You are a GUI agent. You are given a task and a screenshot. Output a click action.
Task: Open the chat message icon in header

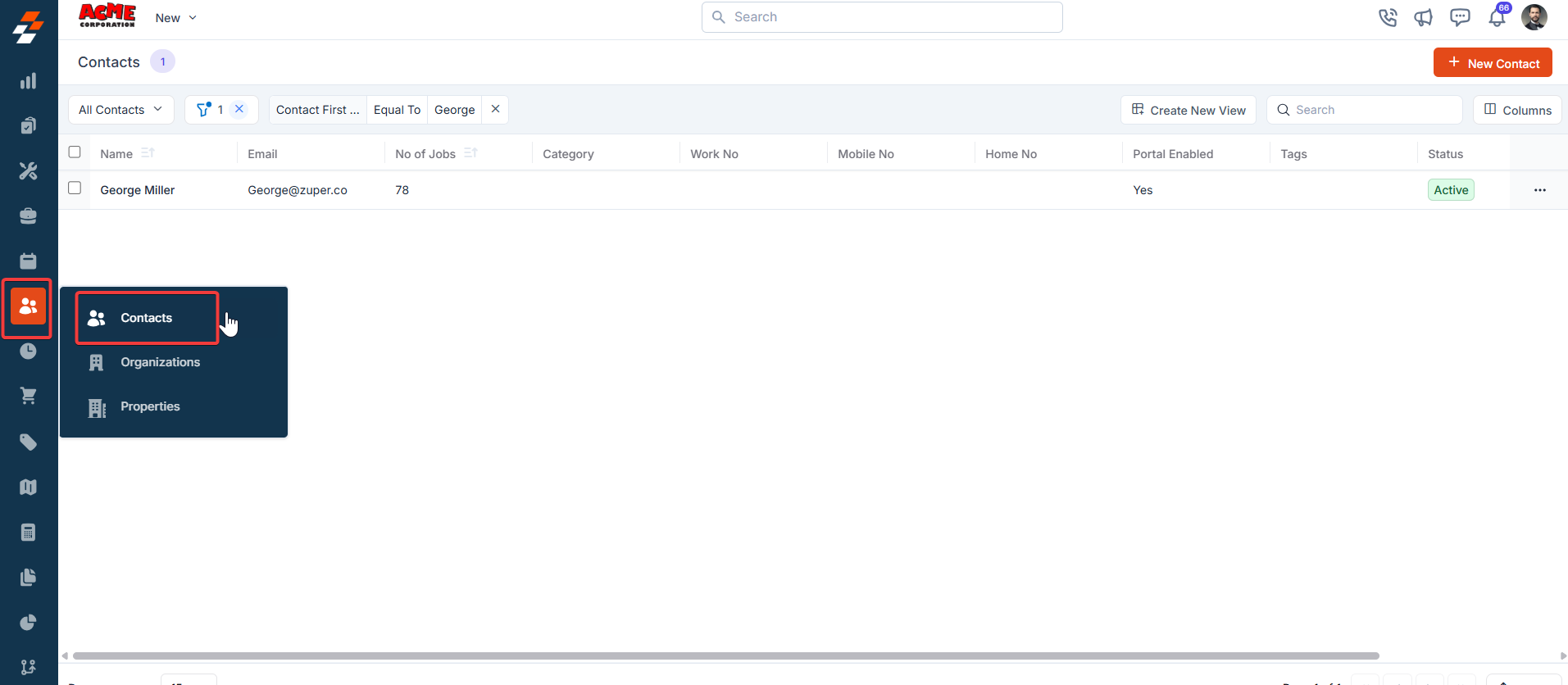1460,17
